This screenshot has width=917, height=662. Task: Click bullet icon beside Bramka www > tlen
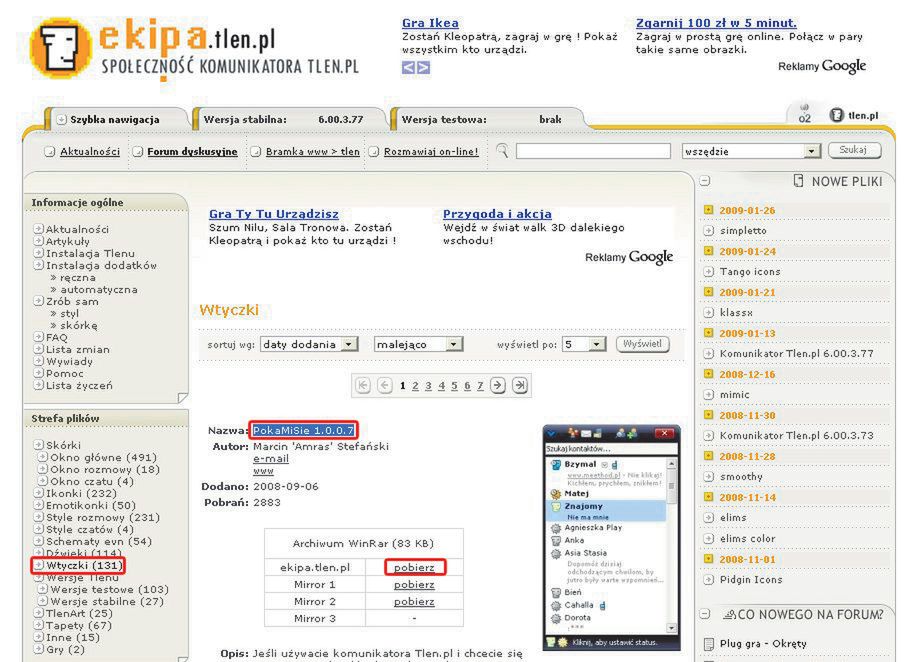[x=256, y=151]
